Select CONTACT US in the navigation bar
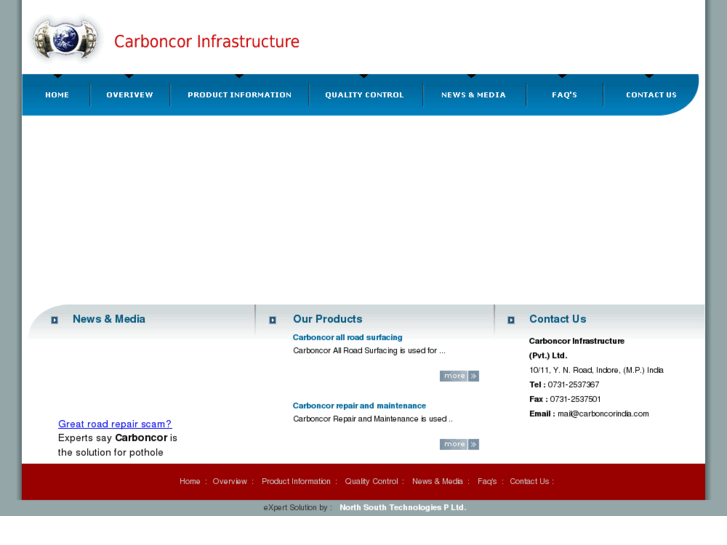This screenshot has width=727, height=545. (651, 95)
